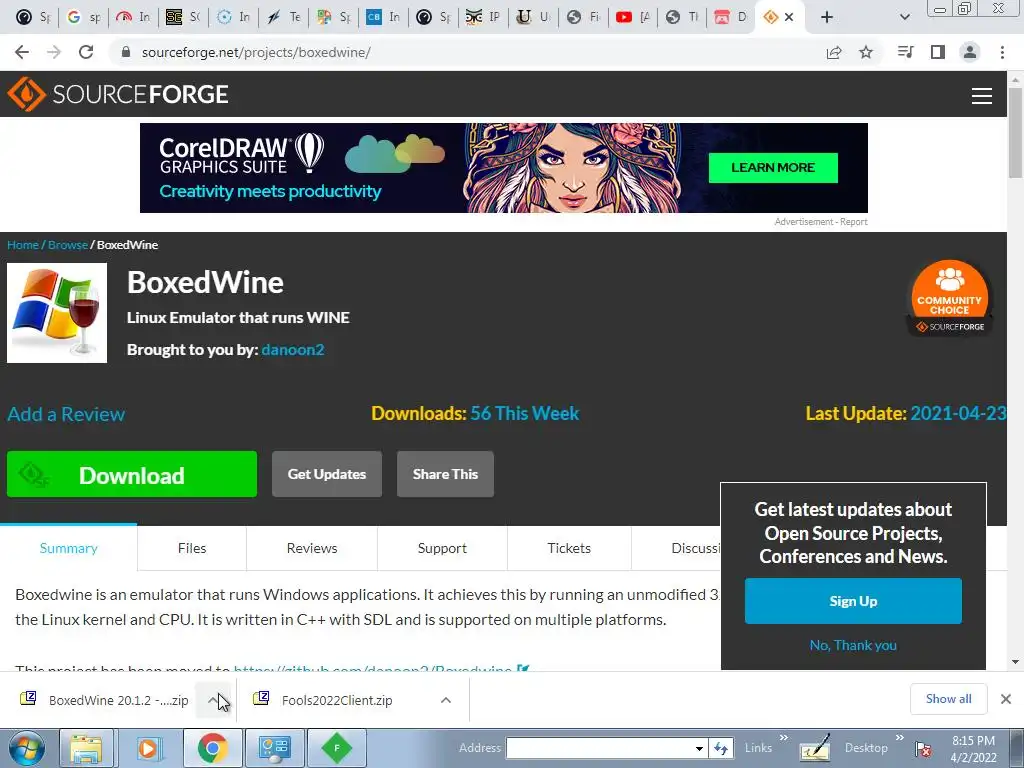The height and width of the screenshot is (768, 1024).
Task: Open the Tickets tab
Action: 569,548
